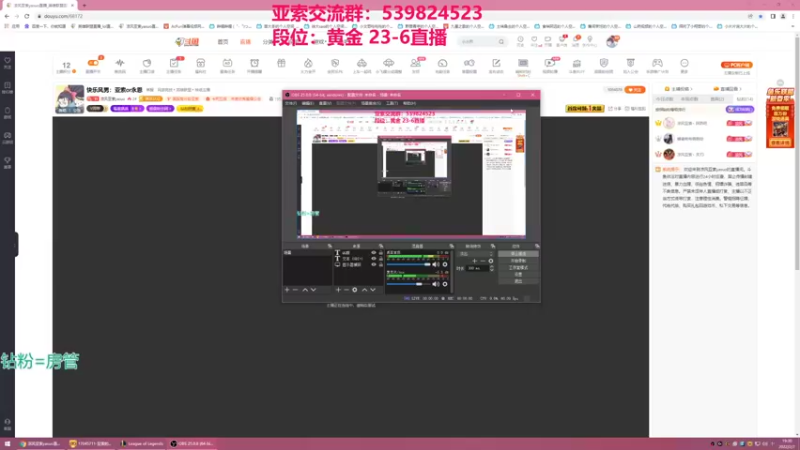Open the View menu in OBS window
Viewport: 800px width, 450px height.
[324, 104]
